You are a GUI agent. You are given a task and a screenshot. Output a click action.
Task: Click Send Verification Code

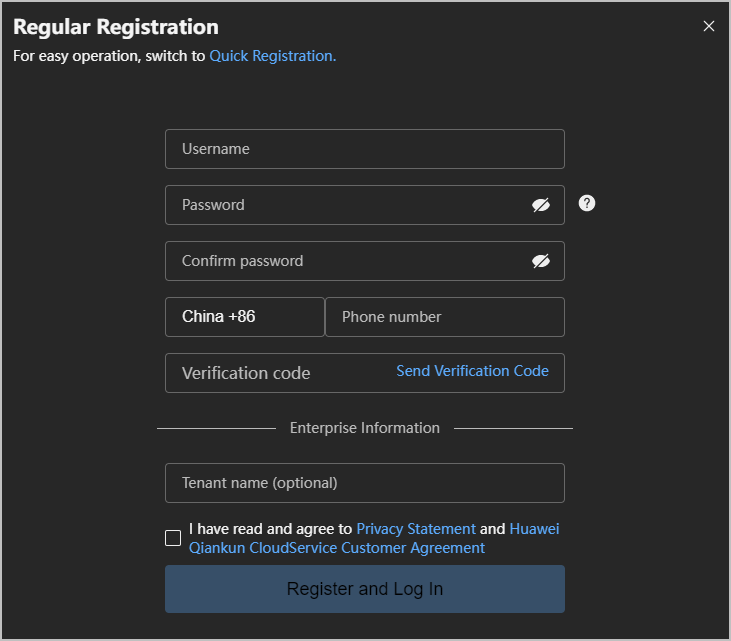pos(472,371)
